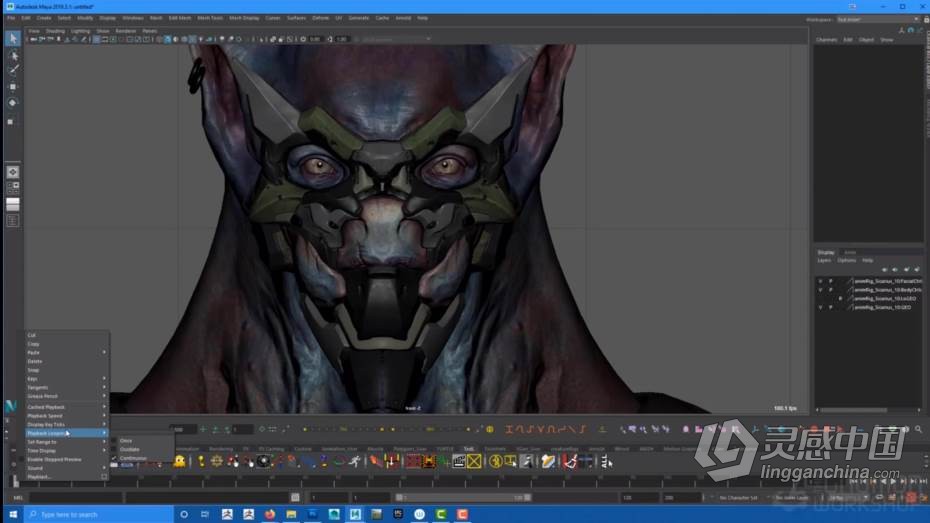Image resolution: width=930 pixels, height=523 pixels.
Task: Choose the Select tool arrow in the toolbox
Action: pos(13,39)
